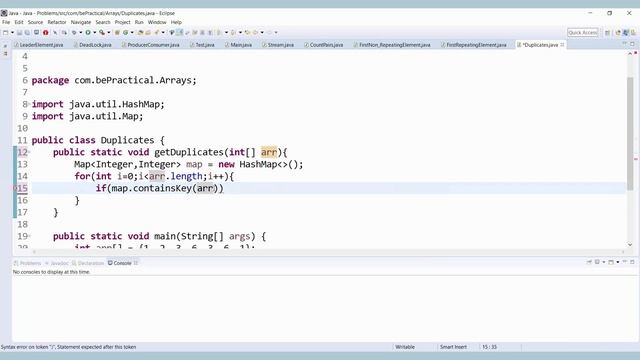Click the Debug bug icon
This screenshot has width=640, height=360.
pyautogui.click(x=74, y=32)
